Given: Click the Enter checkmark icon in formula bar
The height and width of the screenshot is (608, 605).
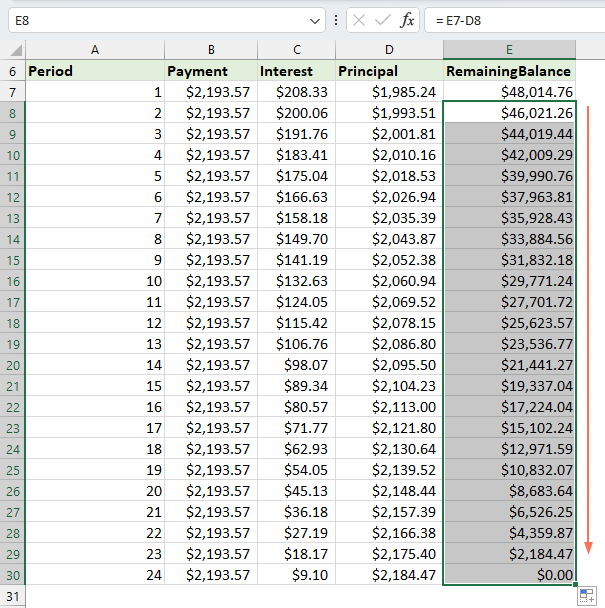Looking at the screenshot, I should 383,20.
